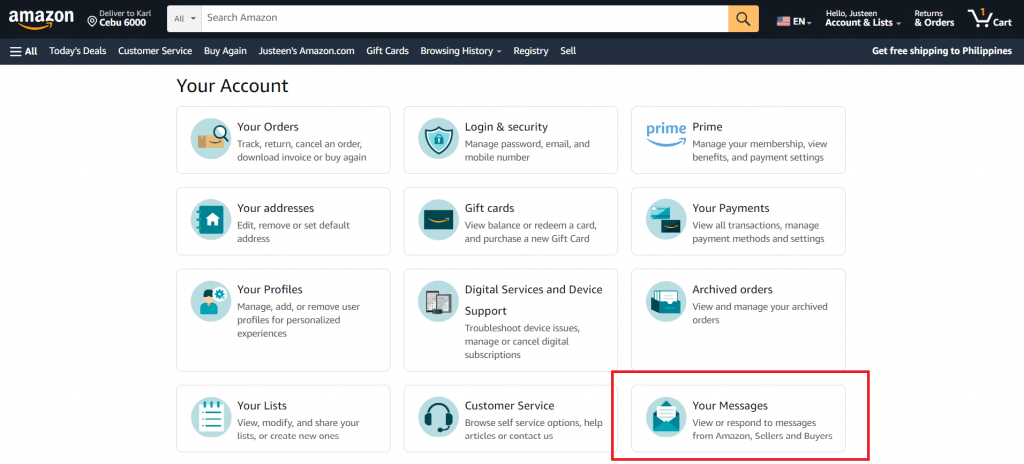Click 'Troubleshoot device issues' description text
The image size is (1024, 464).
point(522,341)
